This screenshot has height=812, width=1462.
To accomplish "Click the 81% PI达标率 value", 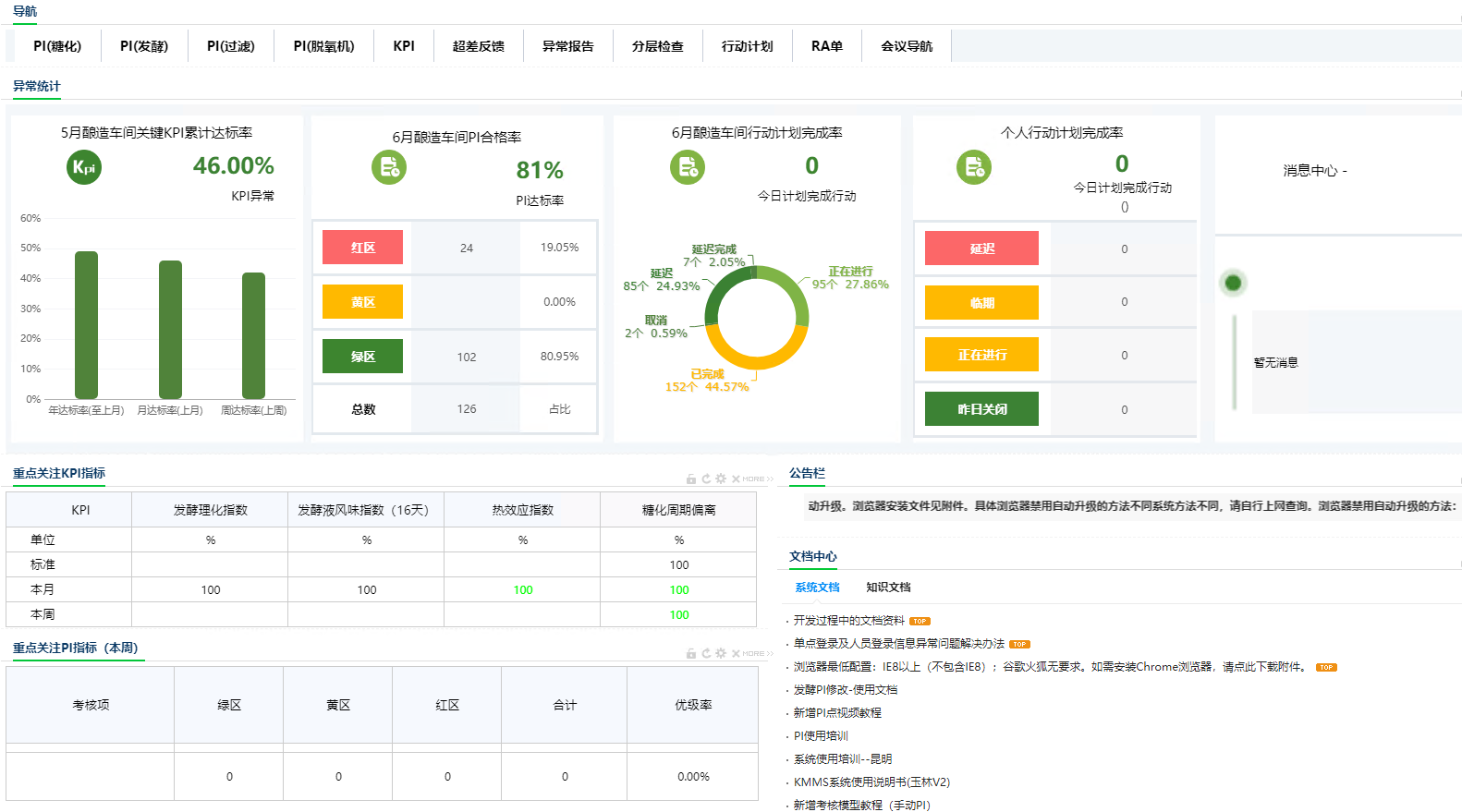I will click(540, 171).
